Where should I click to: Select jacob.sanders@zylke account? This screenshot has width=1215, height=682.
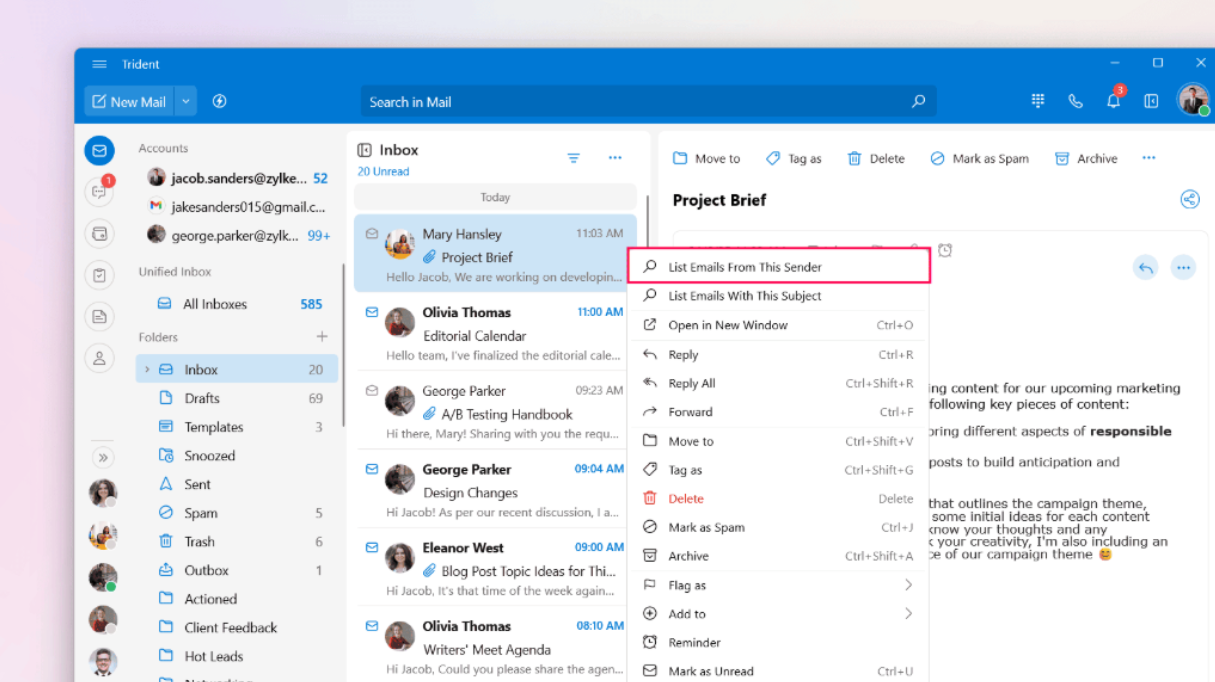point(238,178)
